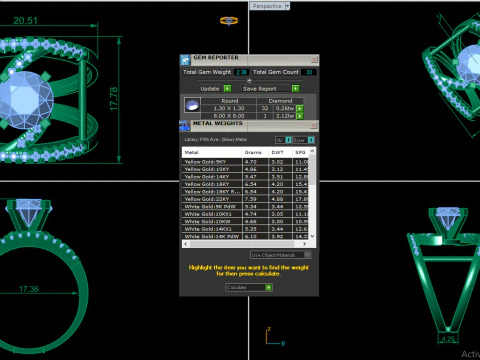
Task: Click the z-y axis indicator icon
Action: 275,336
